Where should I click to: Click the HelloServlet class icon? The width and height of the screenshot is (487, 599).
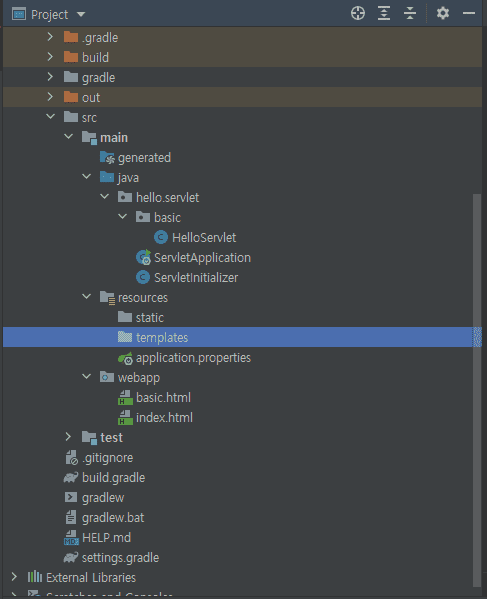(x=161, y=237)
